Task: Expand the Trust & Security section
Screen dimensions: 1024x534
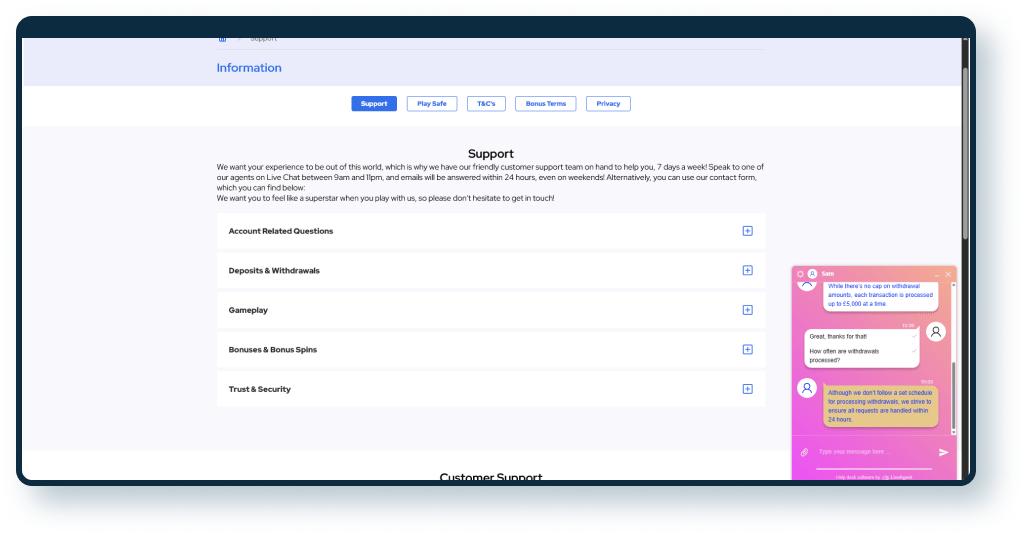Action: click(747, 389)
